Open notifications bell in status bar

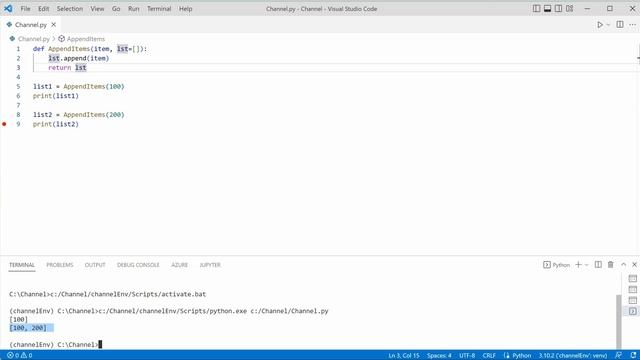[633, 356]
